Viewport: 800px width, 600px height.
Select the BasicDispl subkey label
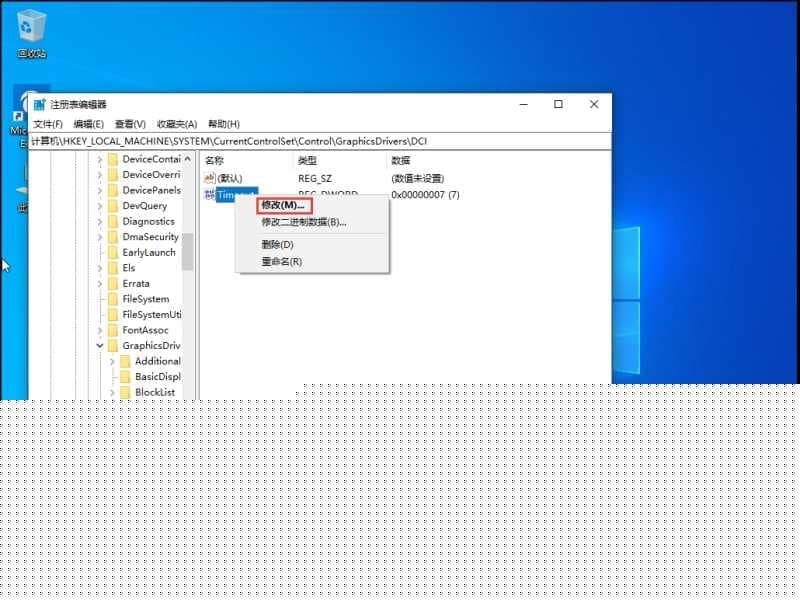tap(158, 377)
